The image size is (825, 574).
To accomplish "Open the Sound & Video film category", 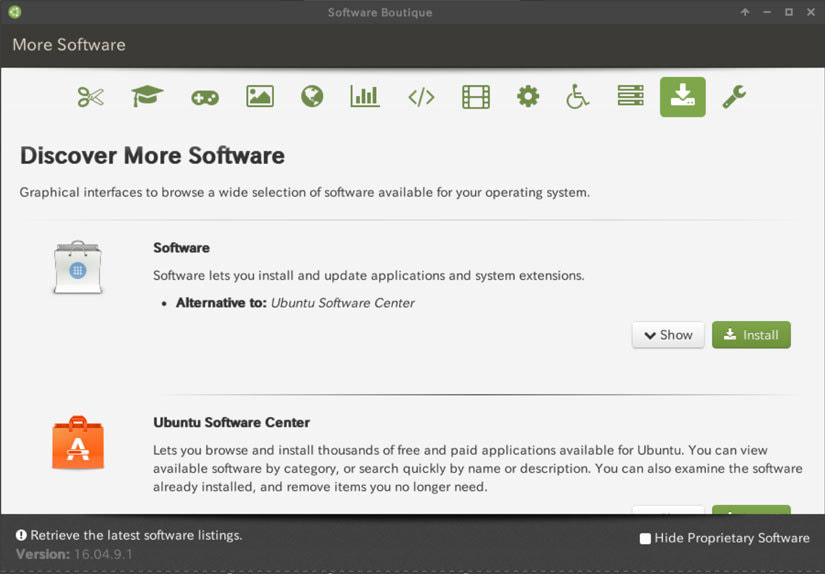I will pos(476,97).
